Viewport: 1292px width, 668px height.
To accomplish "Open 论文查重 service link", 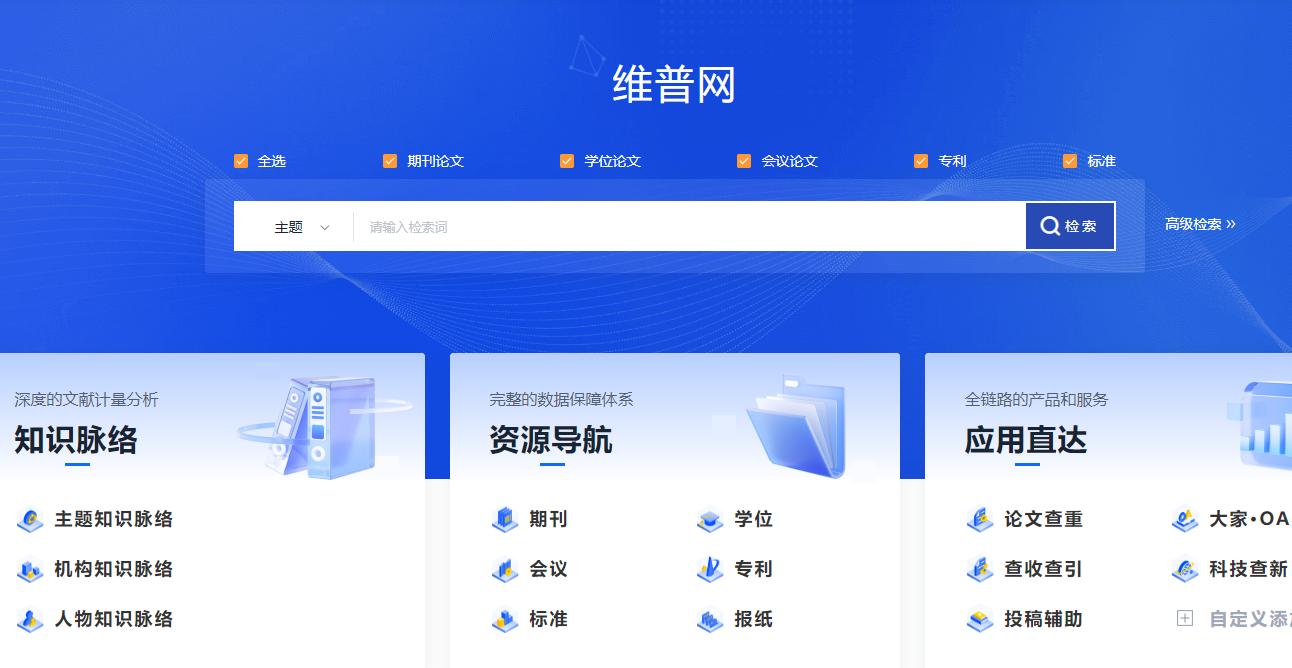I will click(1044, 519).
